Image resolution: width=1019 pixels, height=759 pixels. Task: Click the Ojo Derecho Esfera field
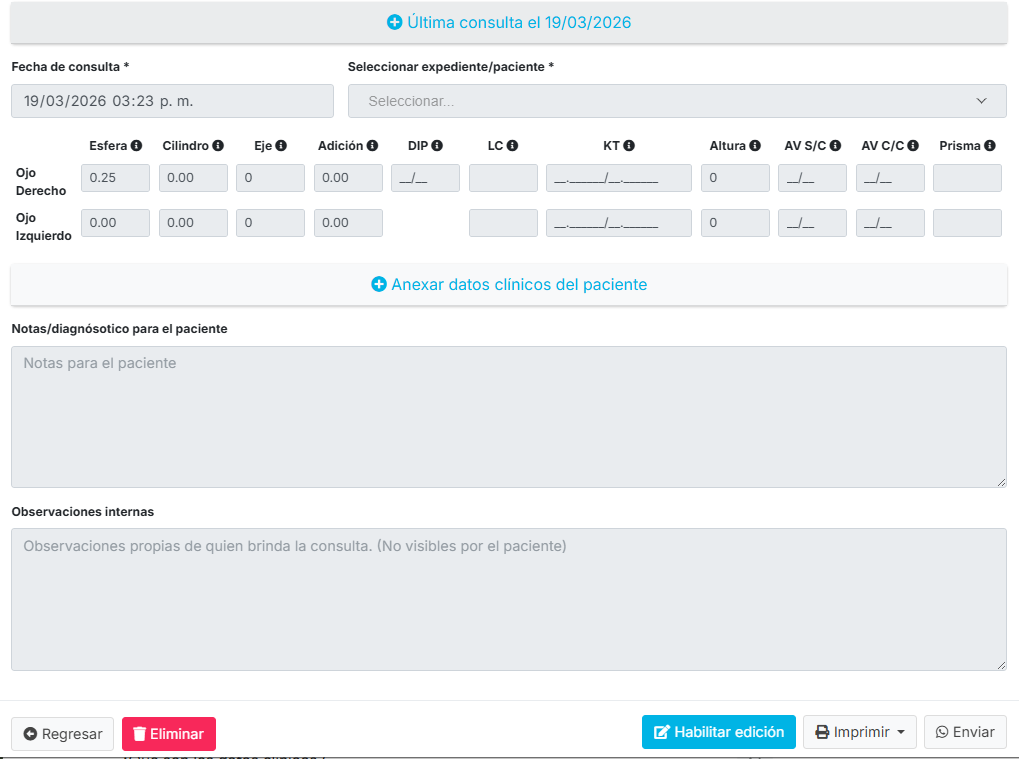pos(115,178)
